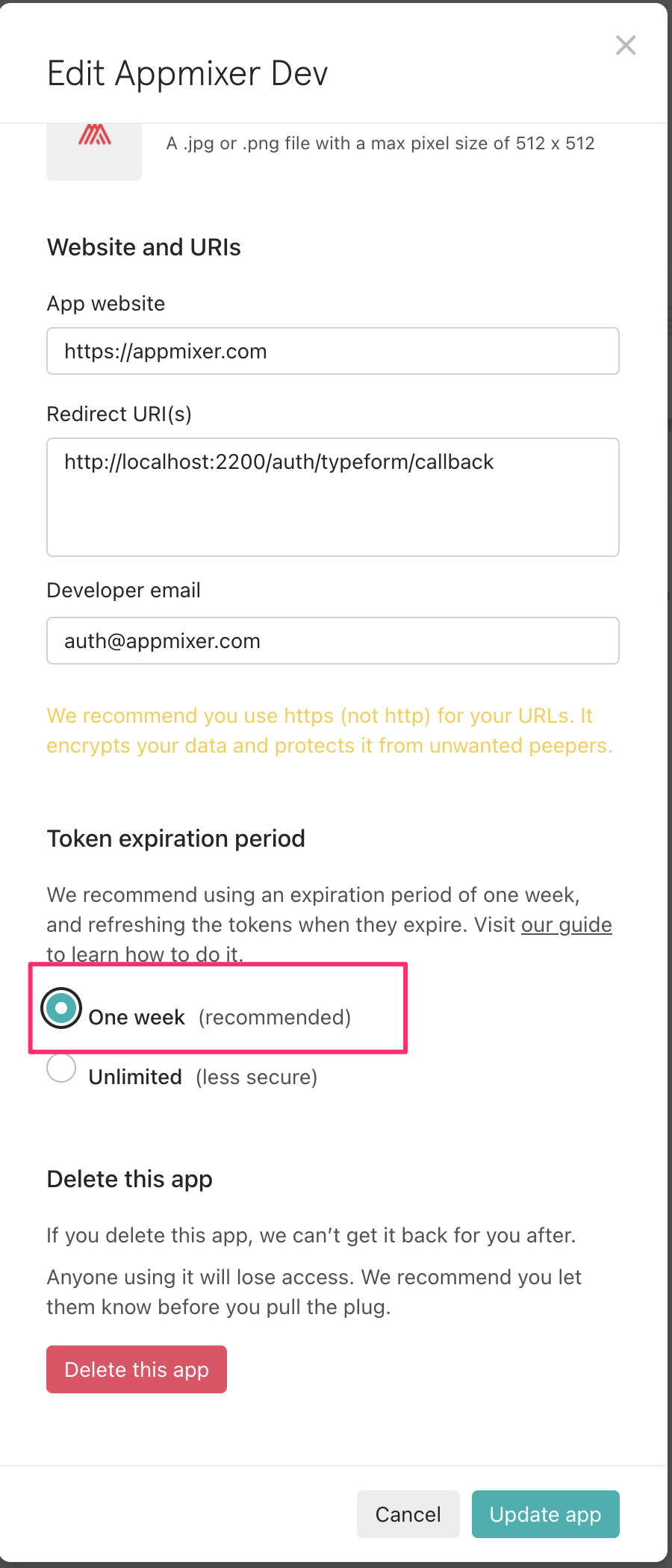Click the Update app button
This screenshot has width=672, height=1568.
545,1514
